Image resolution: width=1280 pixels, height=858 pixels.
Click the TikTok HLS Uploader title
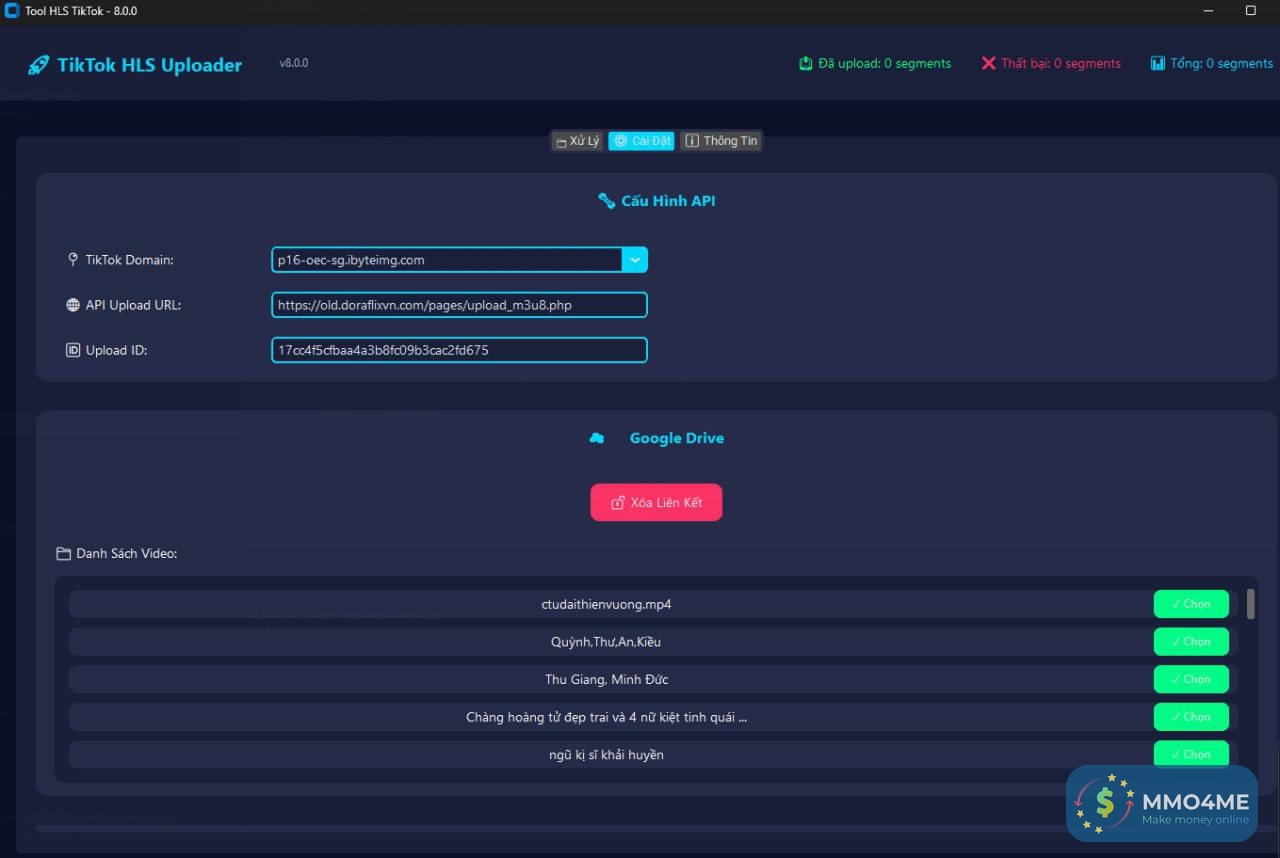click(149, 65)
